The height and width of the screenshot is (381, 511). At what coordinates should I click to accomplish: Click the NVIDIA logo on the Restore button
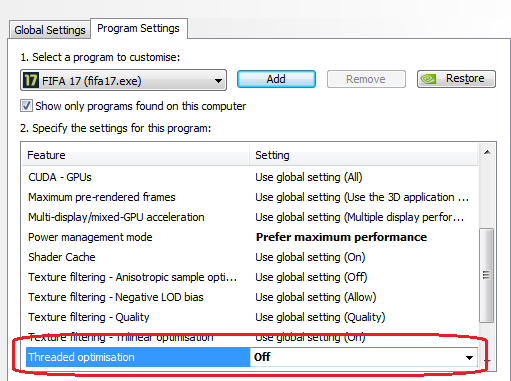coord(428,79)
